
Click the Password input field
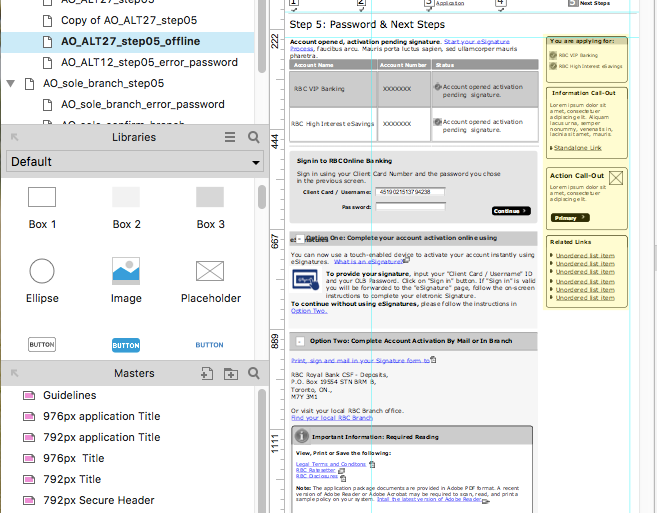(x=410, y=207)
